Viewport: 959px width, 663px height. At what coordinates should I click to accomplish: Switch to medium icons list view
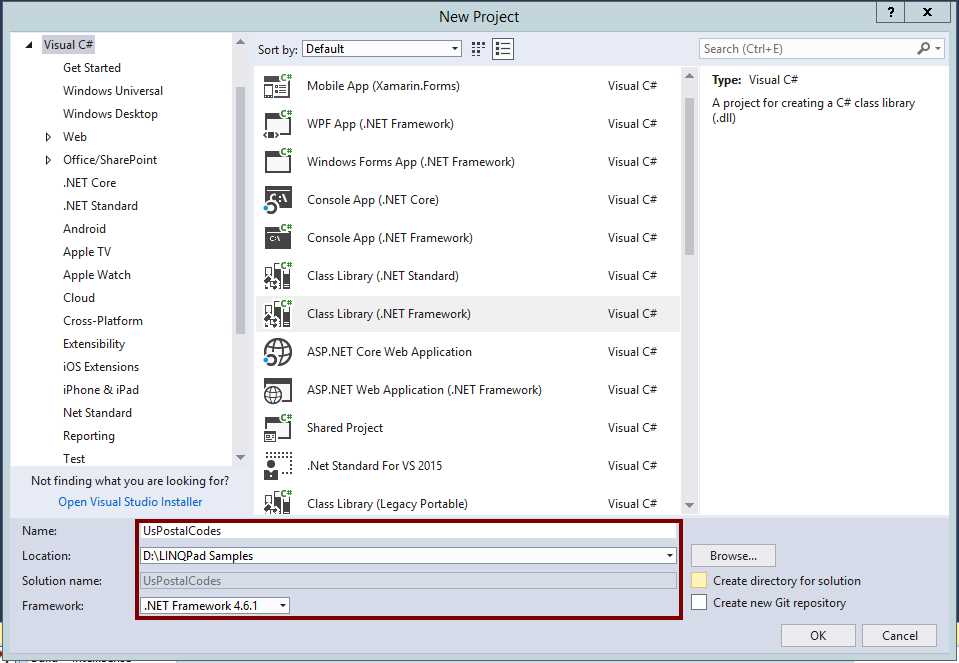tap(503, 49)
